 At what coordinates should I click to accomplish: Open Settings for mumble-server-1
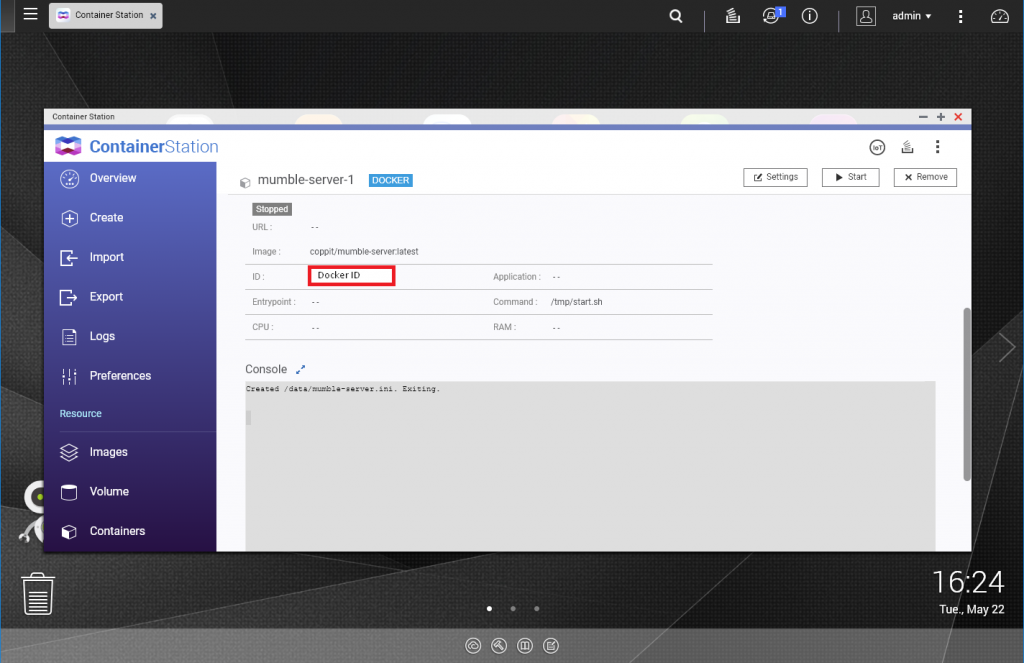pos(775,177)
